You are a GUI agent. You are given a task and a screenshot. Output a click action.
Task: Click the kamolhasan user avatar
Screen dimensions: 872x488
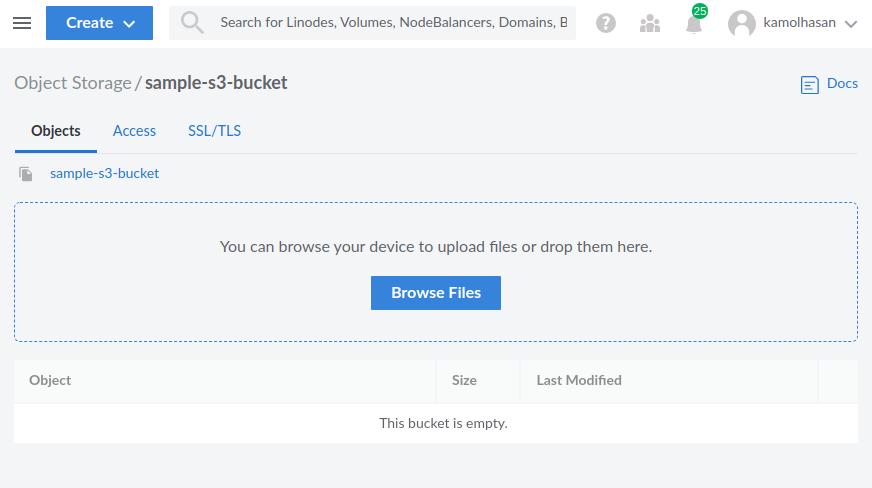click(741, 23)
